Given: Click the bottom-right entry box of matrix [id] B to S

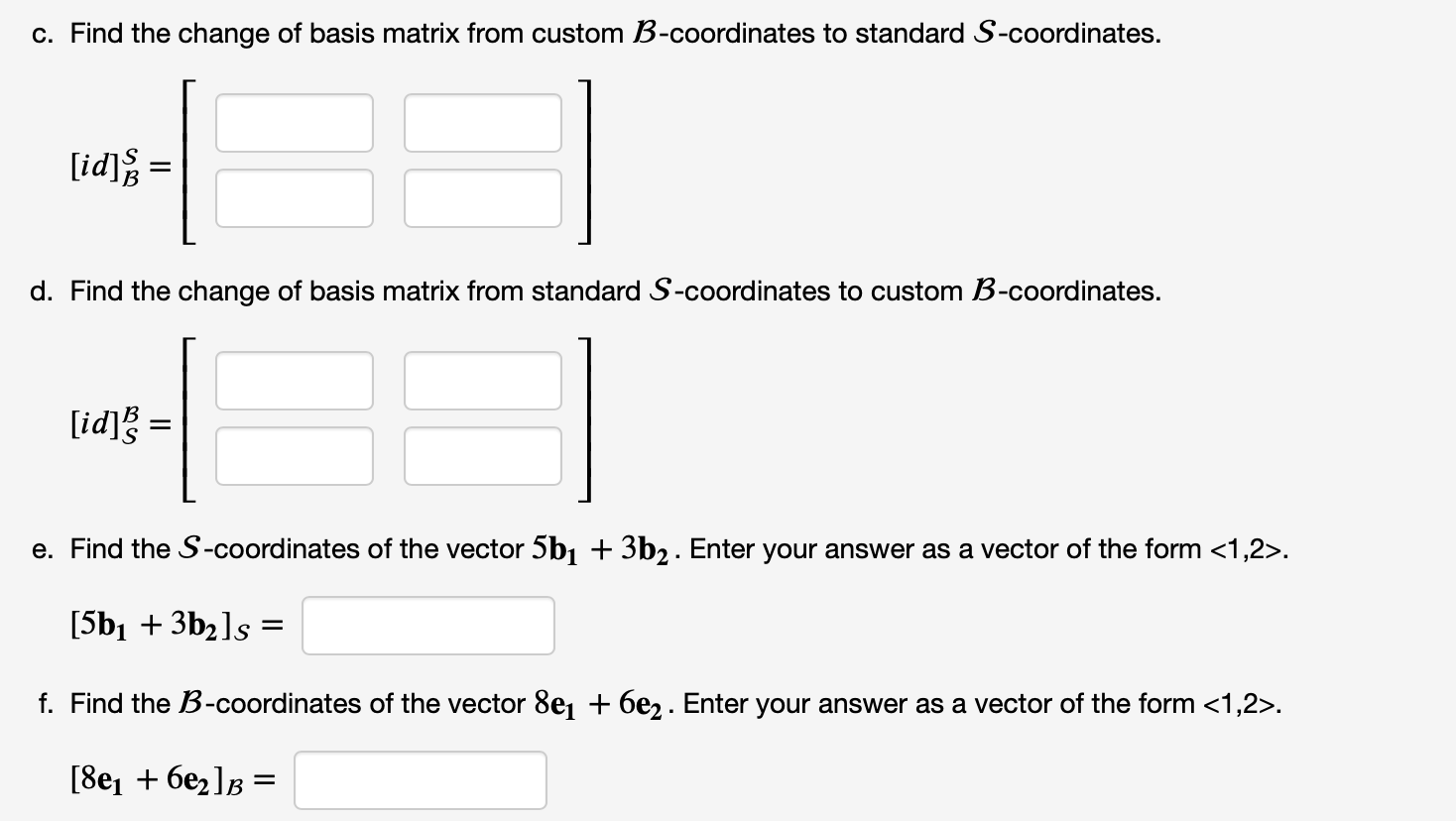Looking at the screenshot, I should (x=481, y=198).
